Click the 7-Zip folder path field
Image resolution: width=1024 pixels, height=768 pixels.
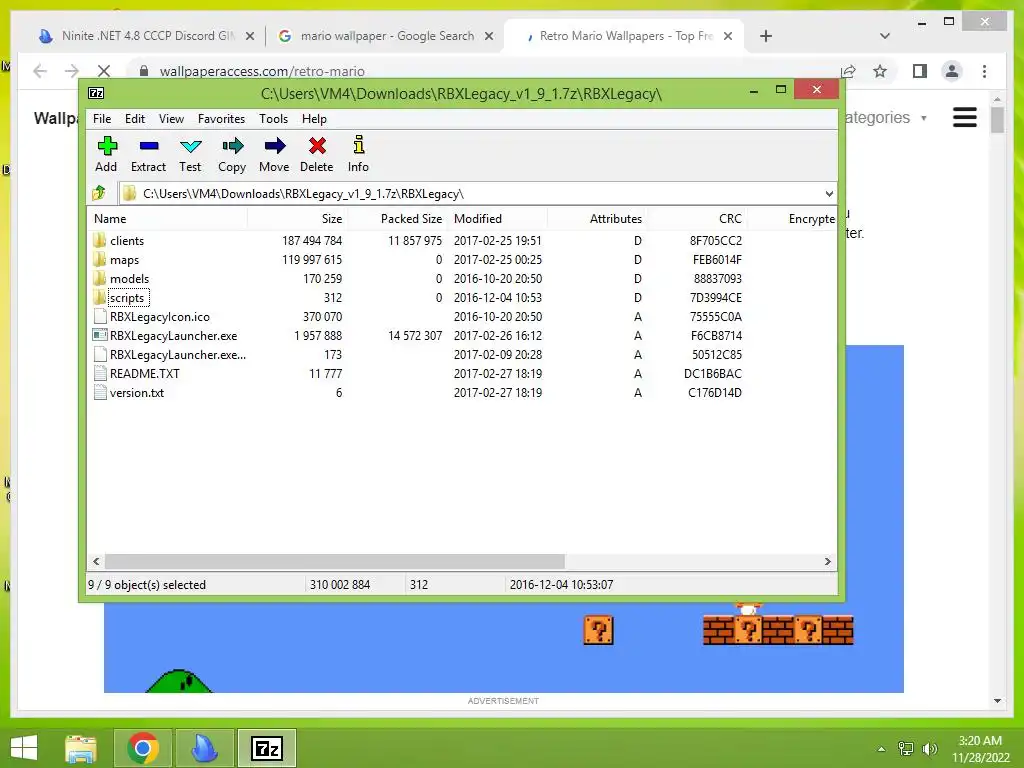(x=477, y=193)
